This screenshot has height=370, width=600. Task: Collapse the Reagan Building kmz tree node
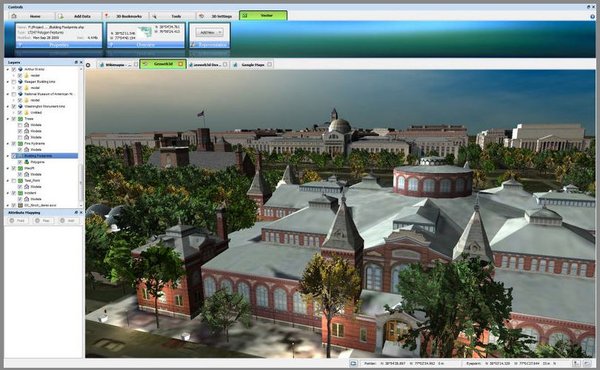point(8,82)
